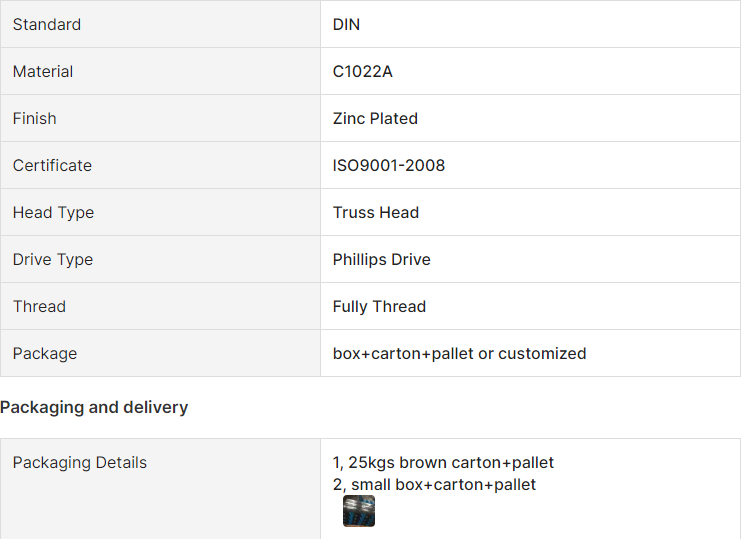Screen dimensions: 742x539
Task: Click the Standard label cell
Action: tap(47, 24)
